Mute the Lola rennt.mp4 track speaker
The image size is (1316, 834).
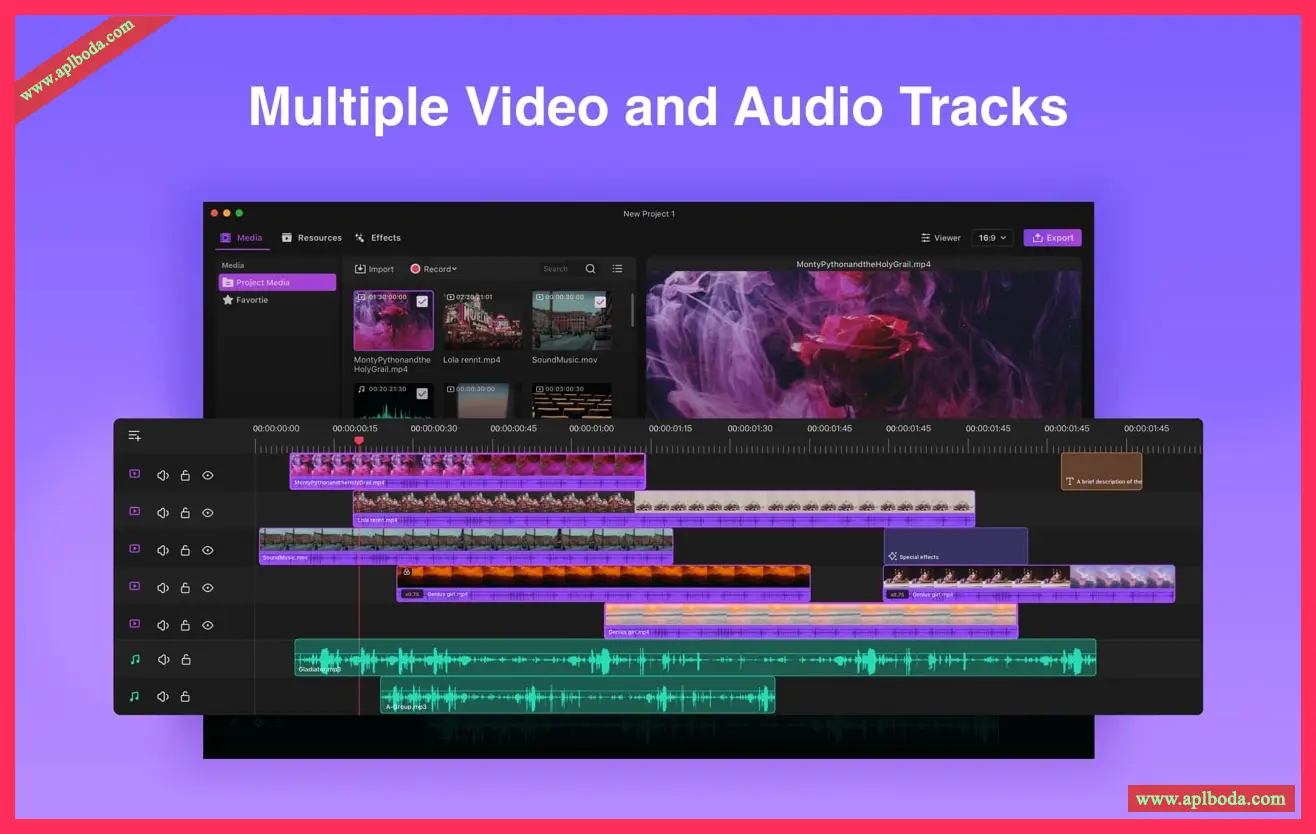point(163,513)
